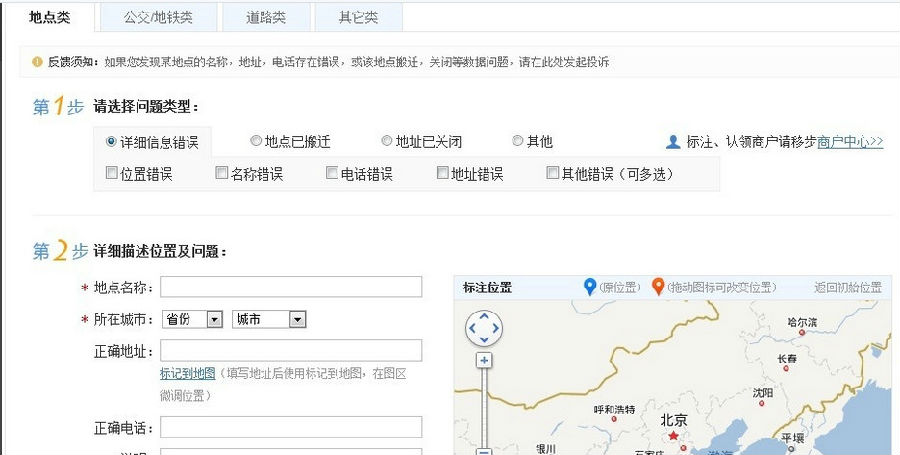The width and height of the screenshot is (900, 455).
Task: Open the 商户中心 link
Action: coord(849,142)
